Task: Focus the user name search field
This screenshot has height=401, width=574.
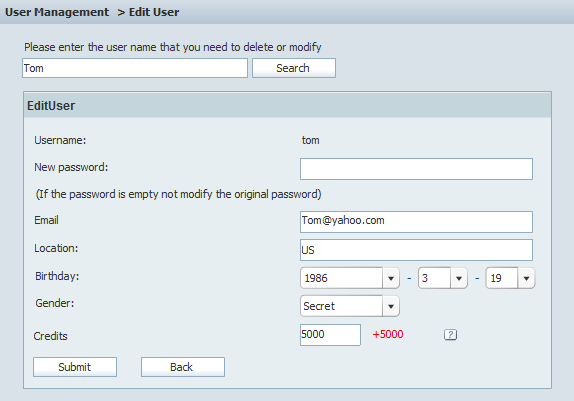Action: tap(135, 68)
